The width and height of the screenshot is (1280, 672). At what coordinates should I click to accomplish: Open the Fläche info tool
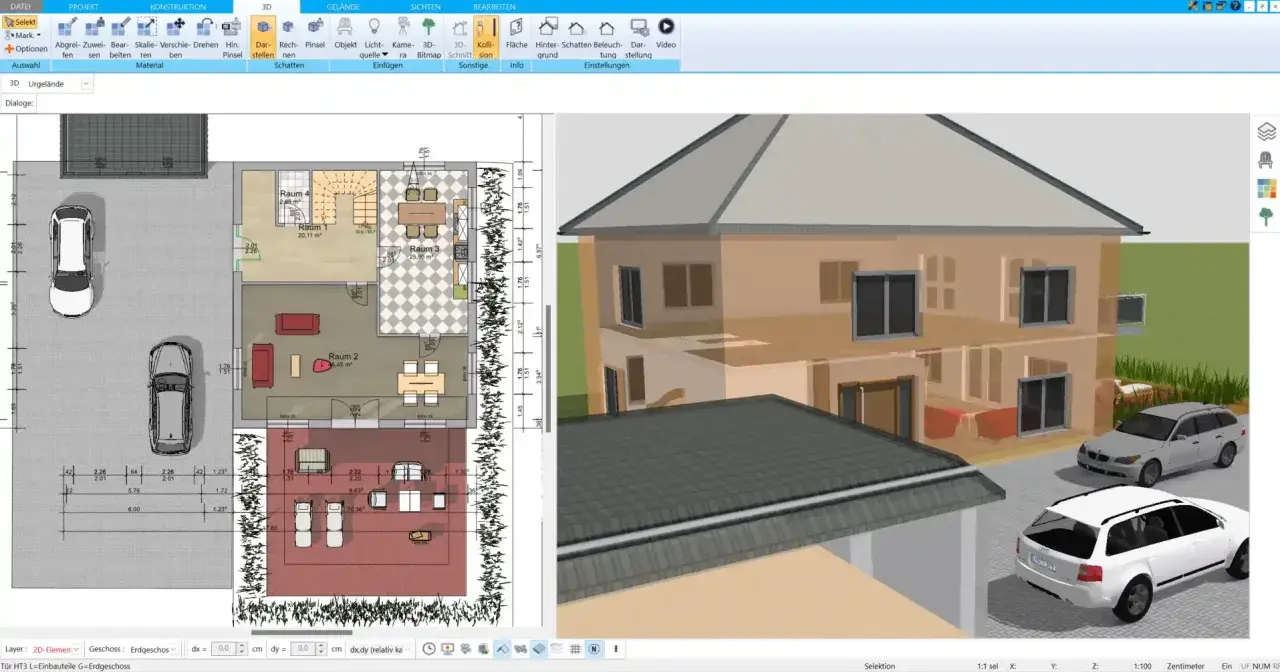(x=516, y=33)
